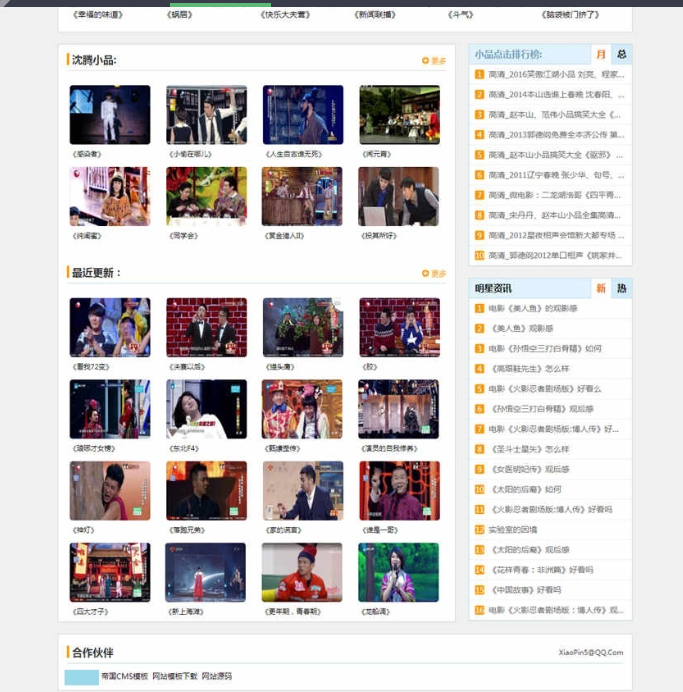Viewport: 683px width, 692px height.
Task: Open the 《斗气》 link in top row
Action: (461, 15)
